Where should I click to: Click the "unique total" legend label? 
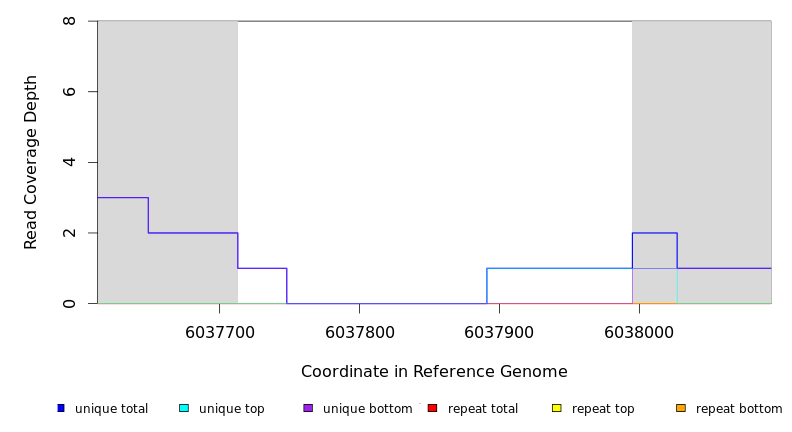pos(111,409)
